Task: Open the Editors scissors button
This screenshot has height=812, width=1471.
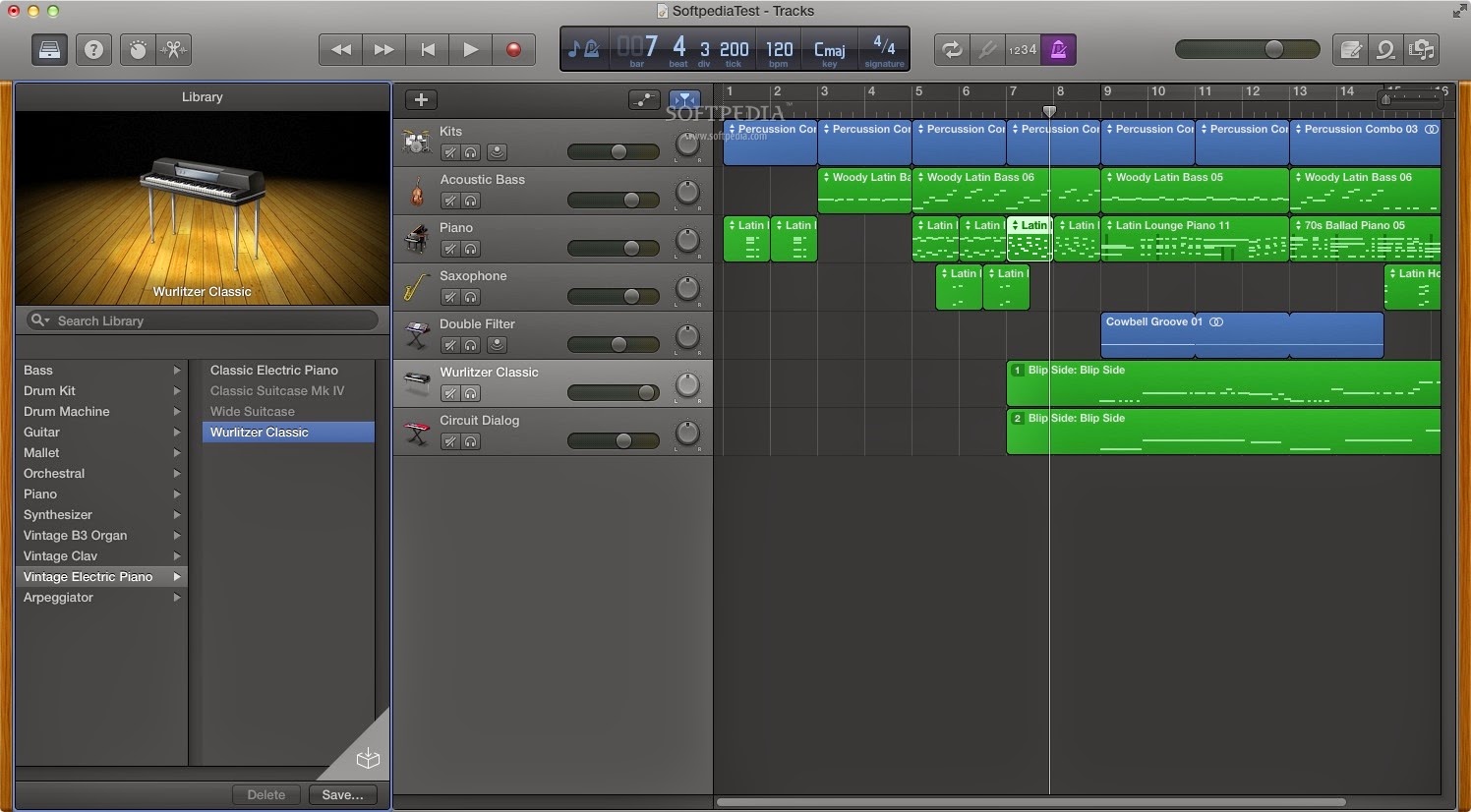Action: click(x=174, y=49)
